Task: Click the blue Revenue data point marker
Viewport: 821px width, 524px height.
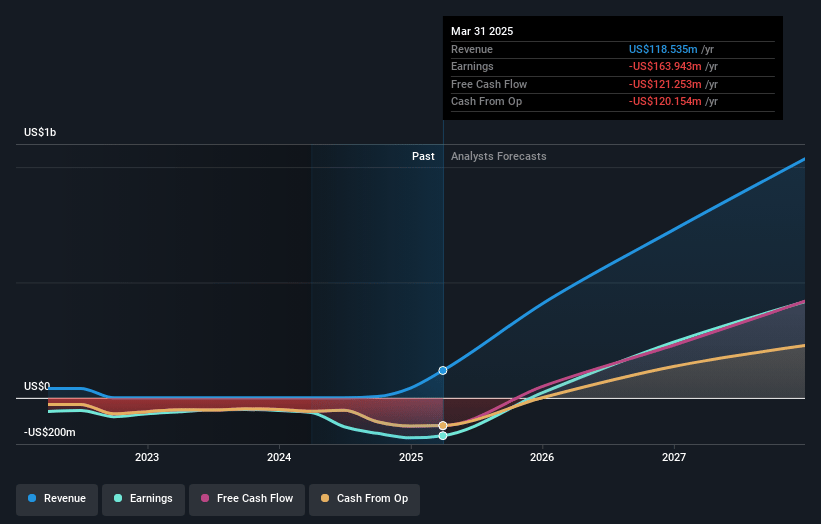Action: [x=443, y=371]
